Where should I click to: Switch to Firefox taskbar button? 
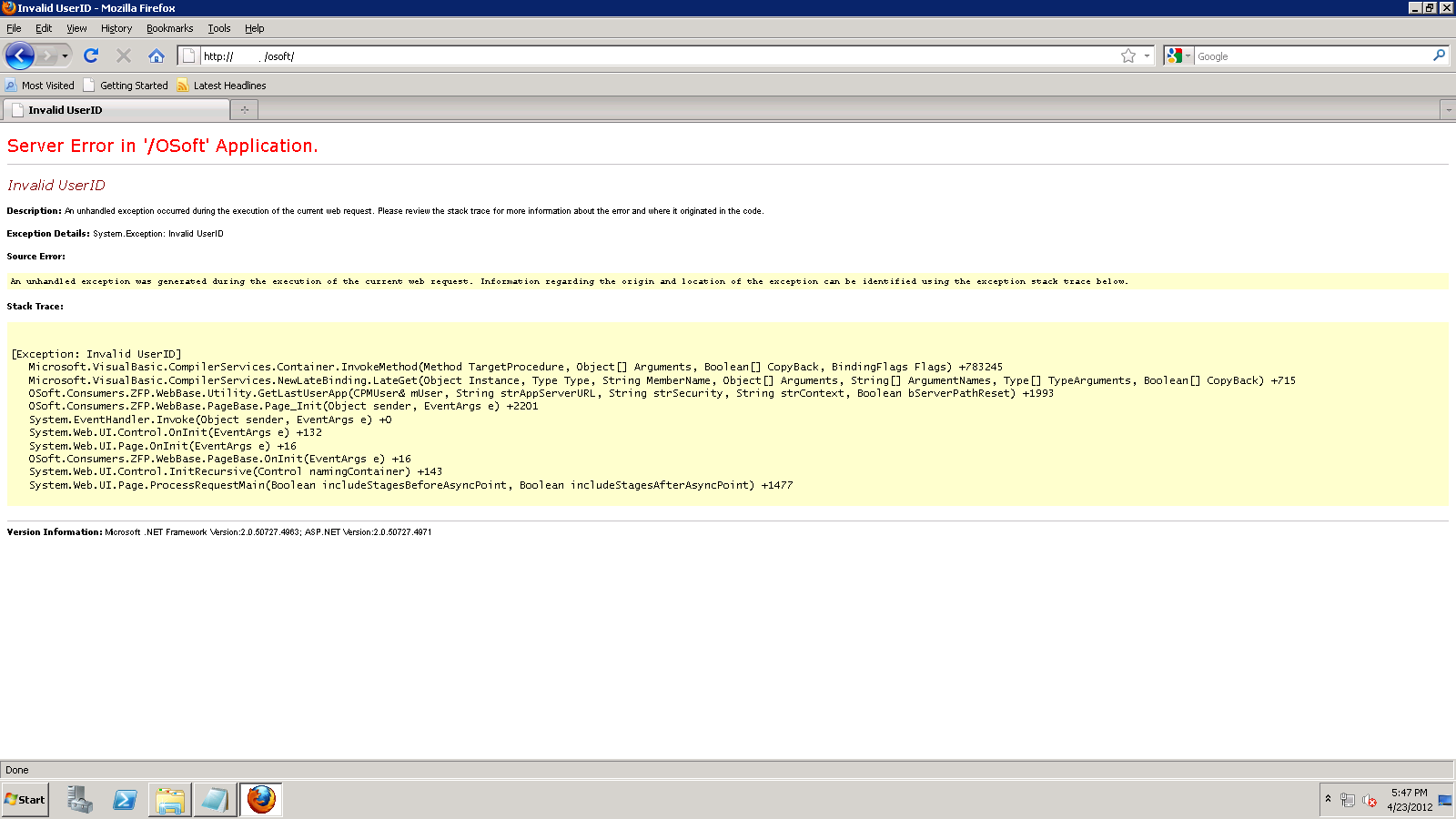tap(261, 800)
